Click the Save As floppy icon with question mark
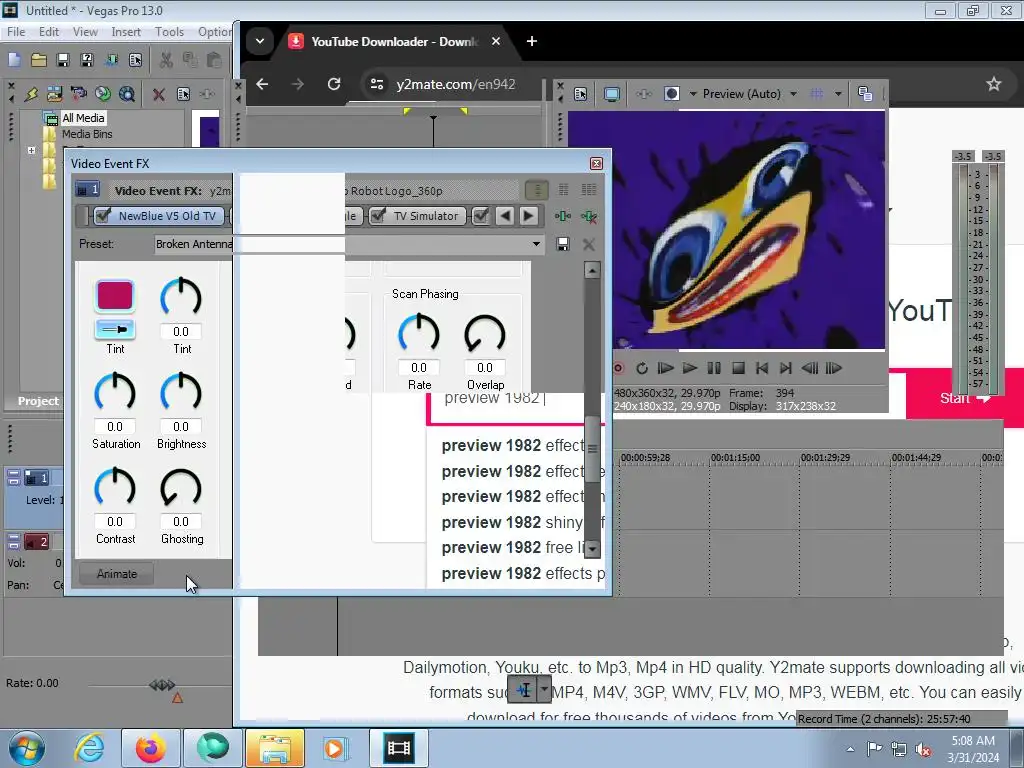1024x768 pixels. tap(87, 60)
